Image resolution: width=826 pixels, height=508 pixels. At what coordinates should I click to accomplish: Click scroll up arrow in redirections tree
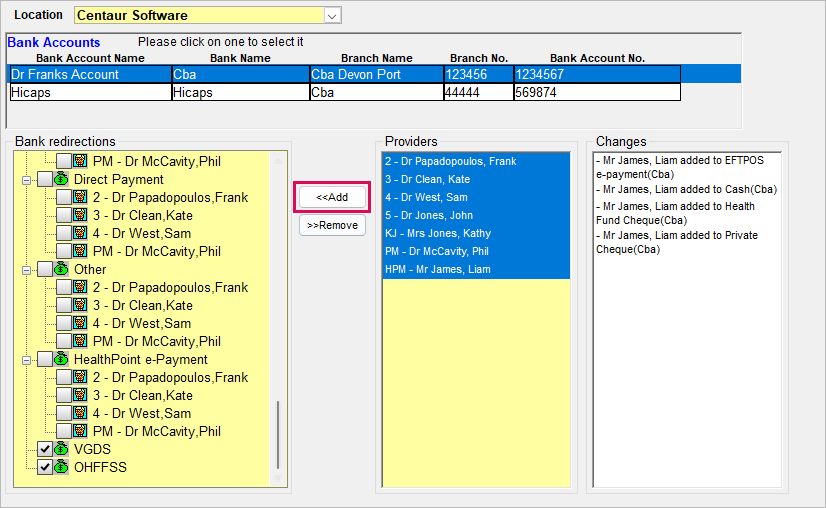pyautogui.click(x=278, y=160)
